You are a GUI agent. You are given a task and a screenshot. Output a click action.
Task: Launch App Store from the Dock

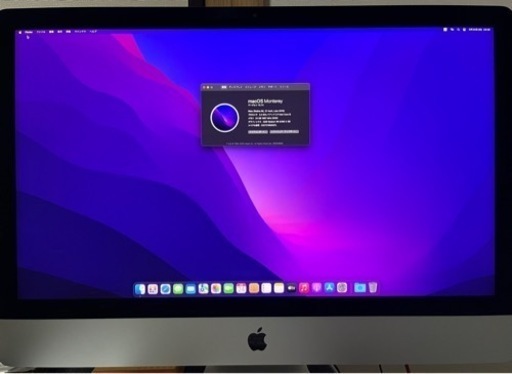[x=329, y=287]
